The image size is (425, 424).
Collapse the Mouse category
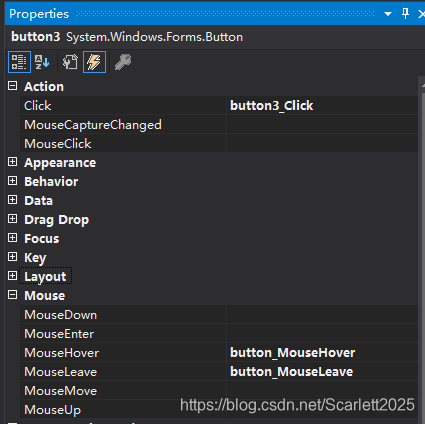[x=12, y=295]
